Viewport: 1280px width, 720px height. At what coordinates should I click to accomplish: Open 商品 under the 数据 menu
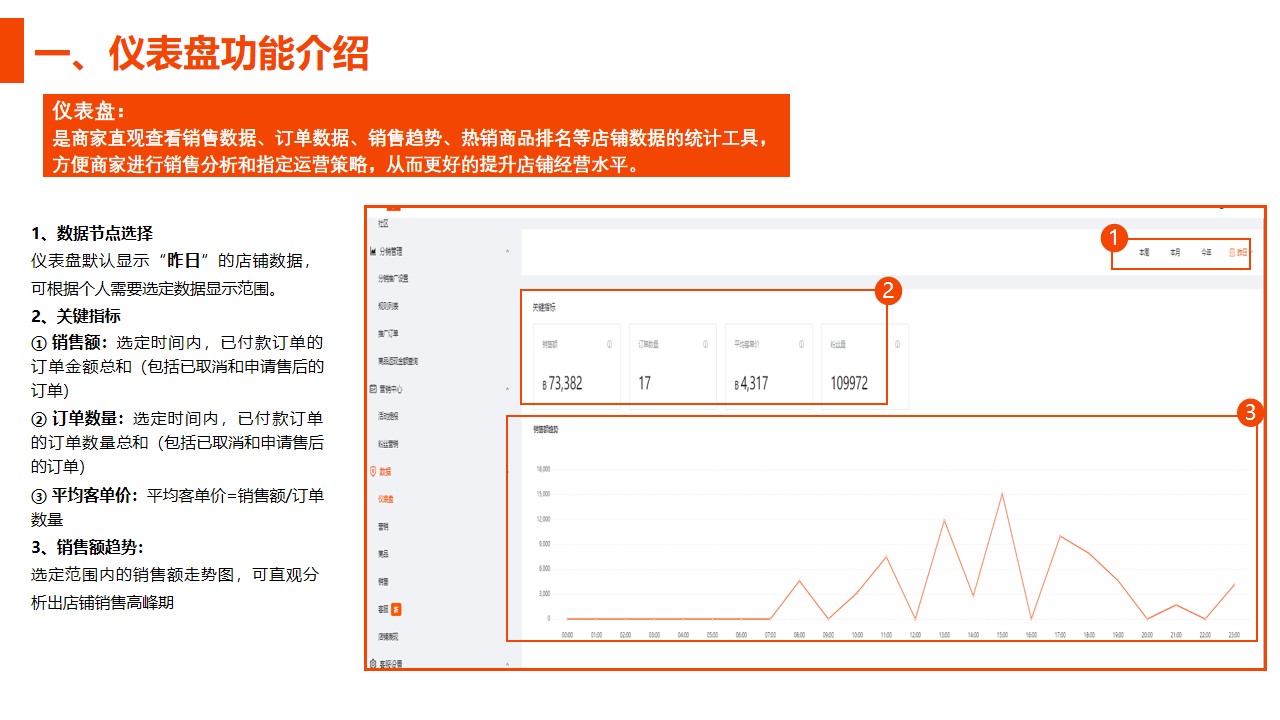click(x=383, y=554)
